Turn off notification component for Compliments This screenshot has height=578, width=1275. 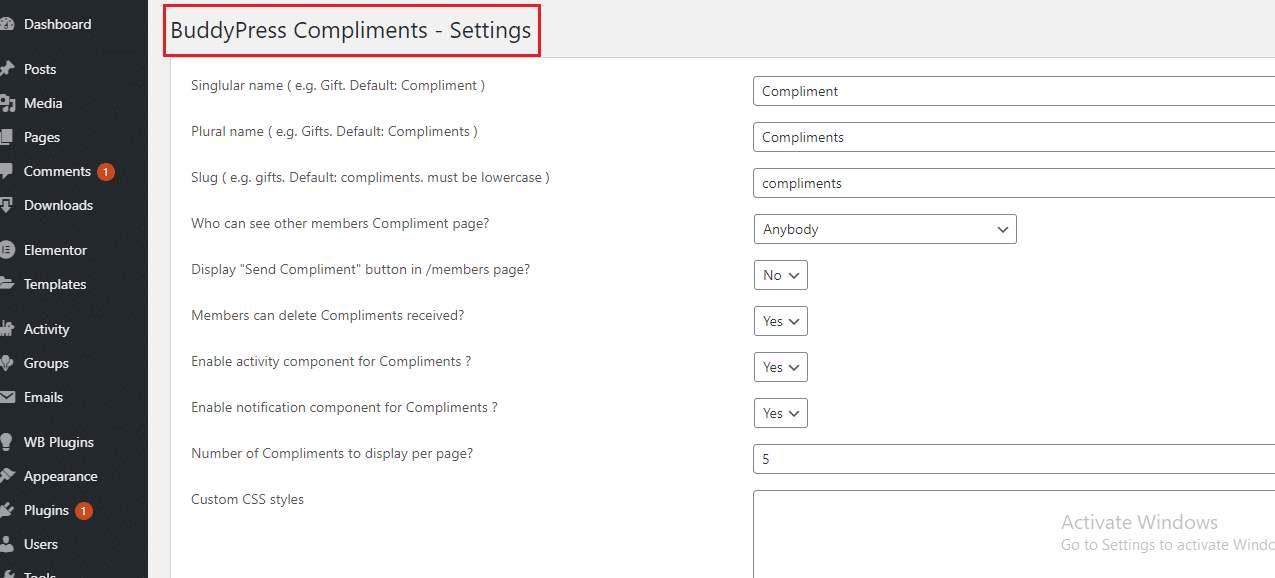(x=780, y=413)
